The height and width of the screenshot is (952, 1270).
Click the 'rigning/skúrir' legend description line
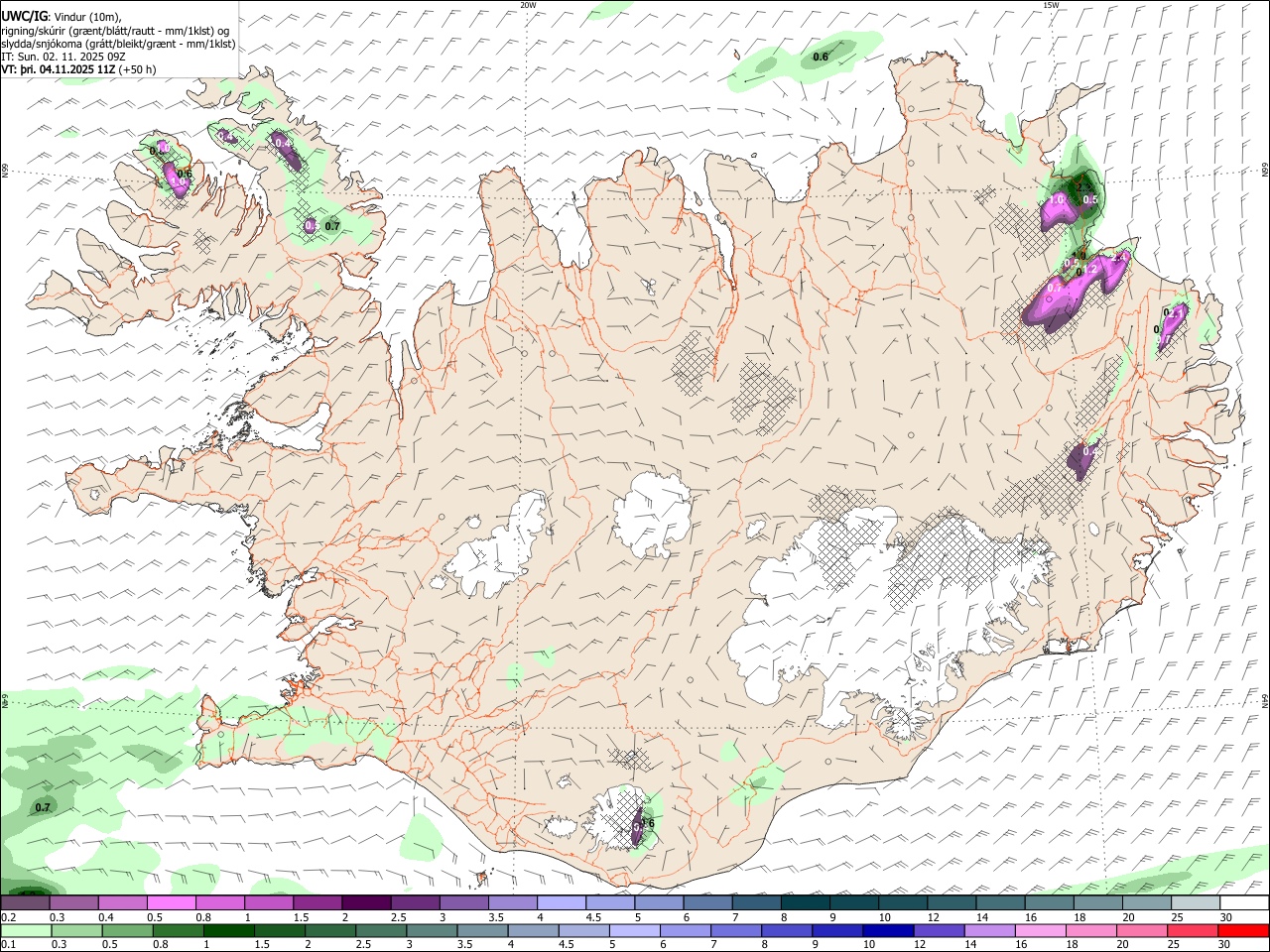click(x=116, y=30)
